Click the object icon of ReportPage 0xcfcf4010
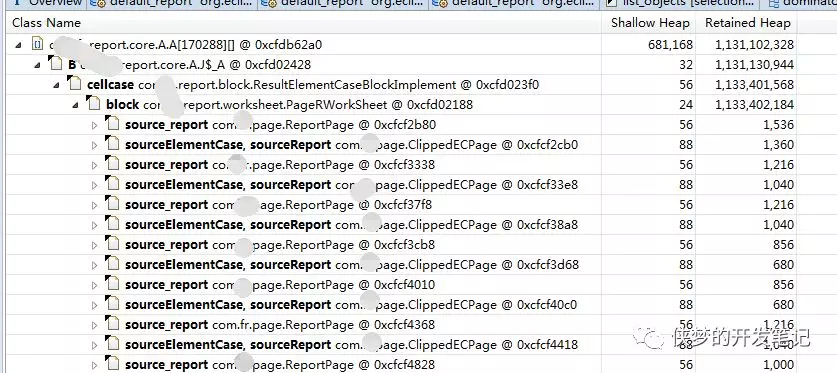 coord(112,284)
